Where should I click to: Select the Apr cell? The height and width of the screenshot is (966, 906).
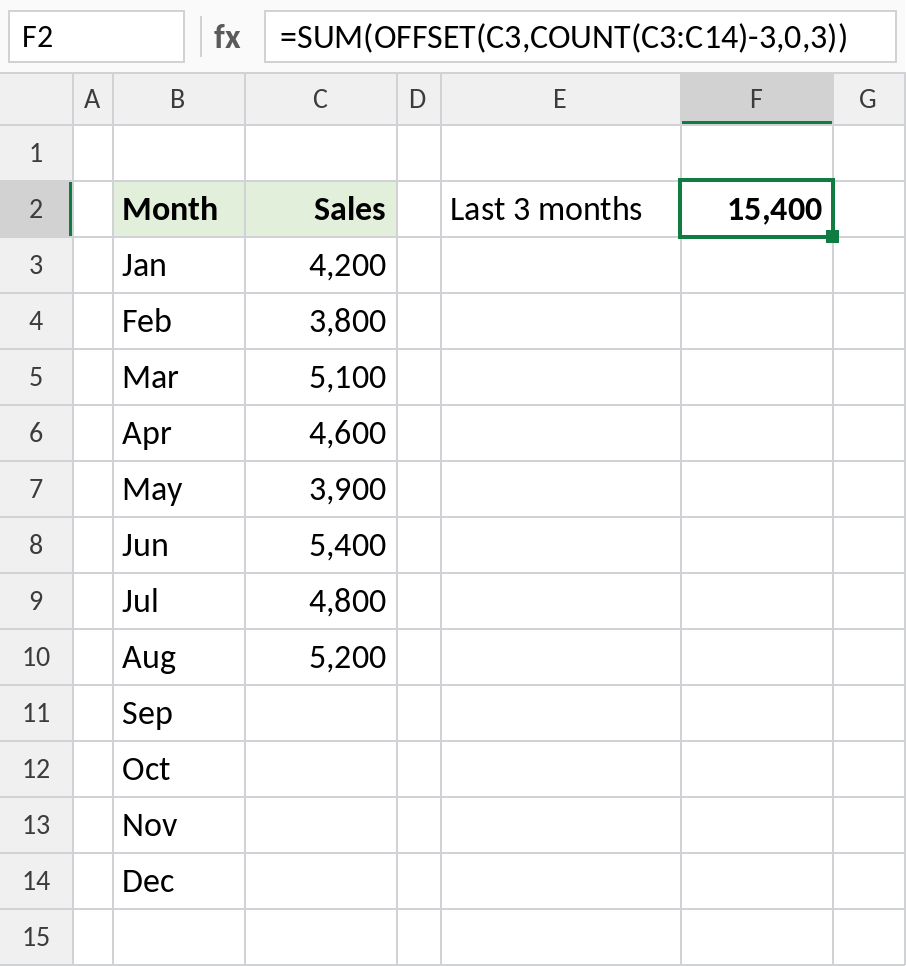tap(179, 433)
